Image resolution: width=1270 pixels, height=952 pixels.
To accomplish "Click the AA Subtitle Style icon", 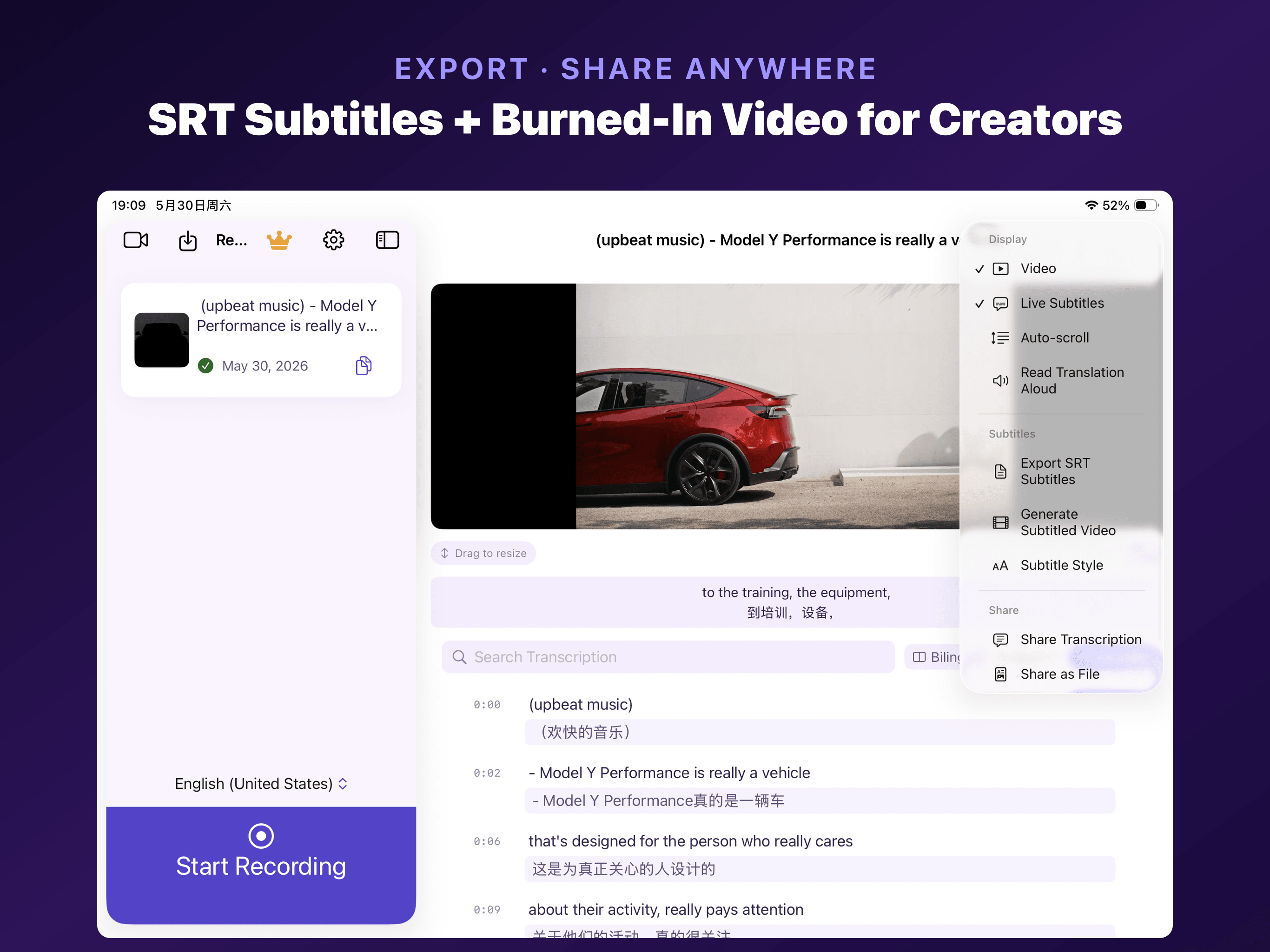I will click(1000, 566).
